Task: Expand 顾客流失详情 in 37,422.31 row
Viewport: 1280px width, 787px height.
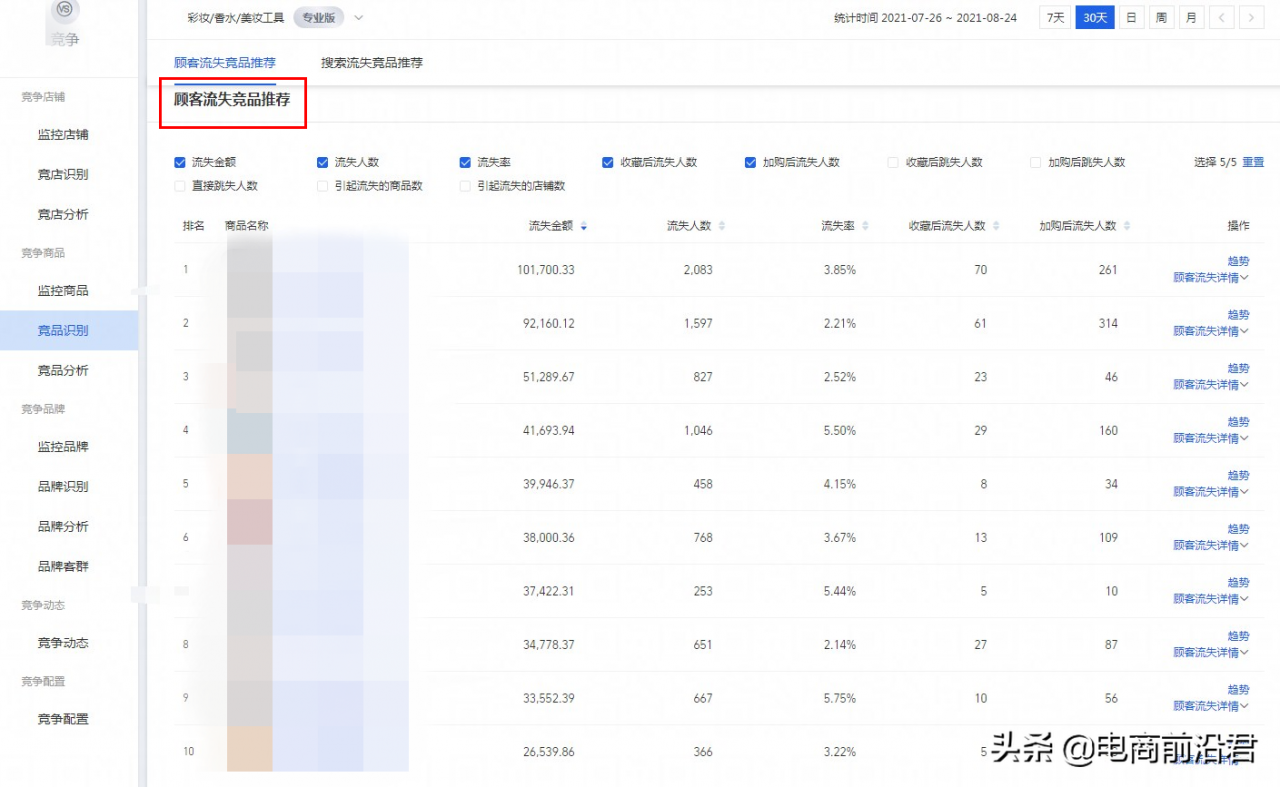Action: point(1211,599)
